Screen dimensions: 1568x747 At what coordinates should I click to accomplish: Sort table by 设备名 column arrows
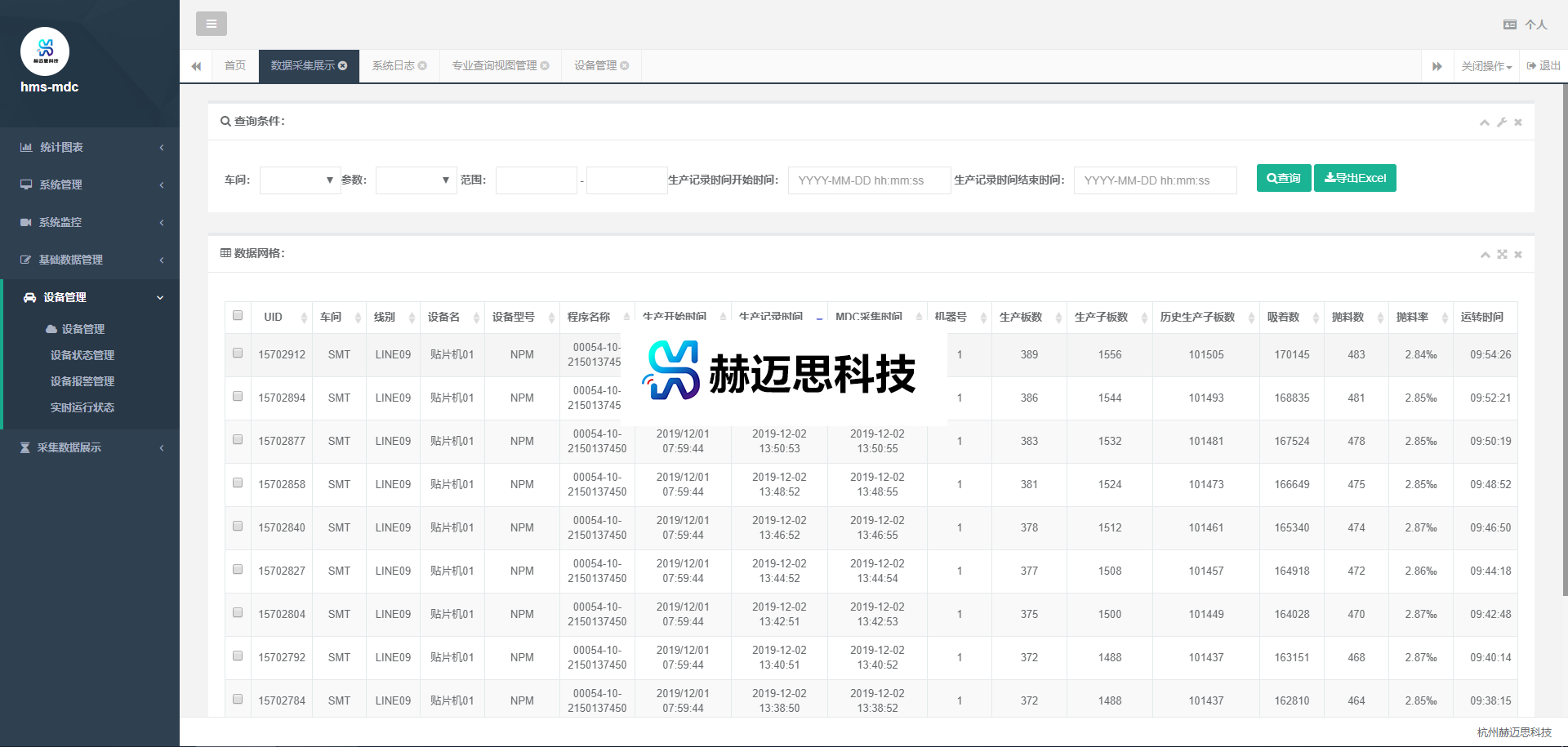[476, 318]
